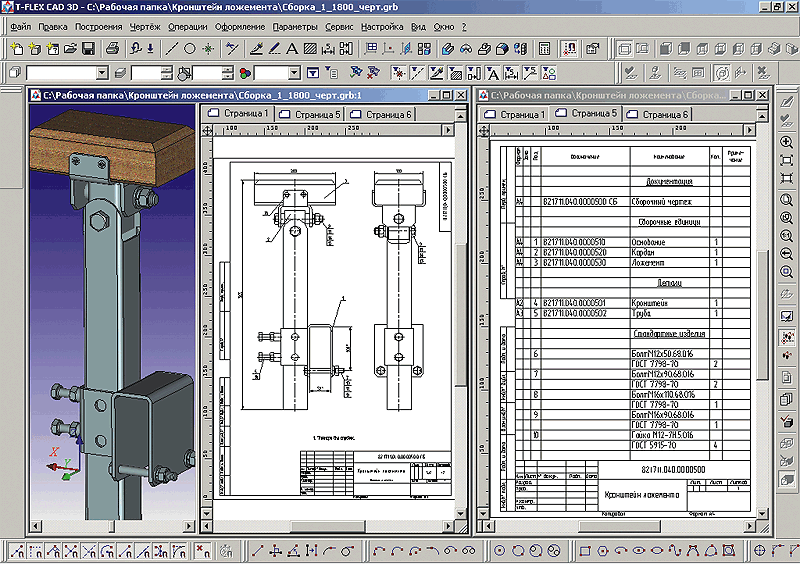Click the Open file folder icon
This screenshot has height=564, width=800.
pos(70,49)
